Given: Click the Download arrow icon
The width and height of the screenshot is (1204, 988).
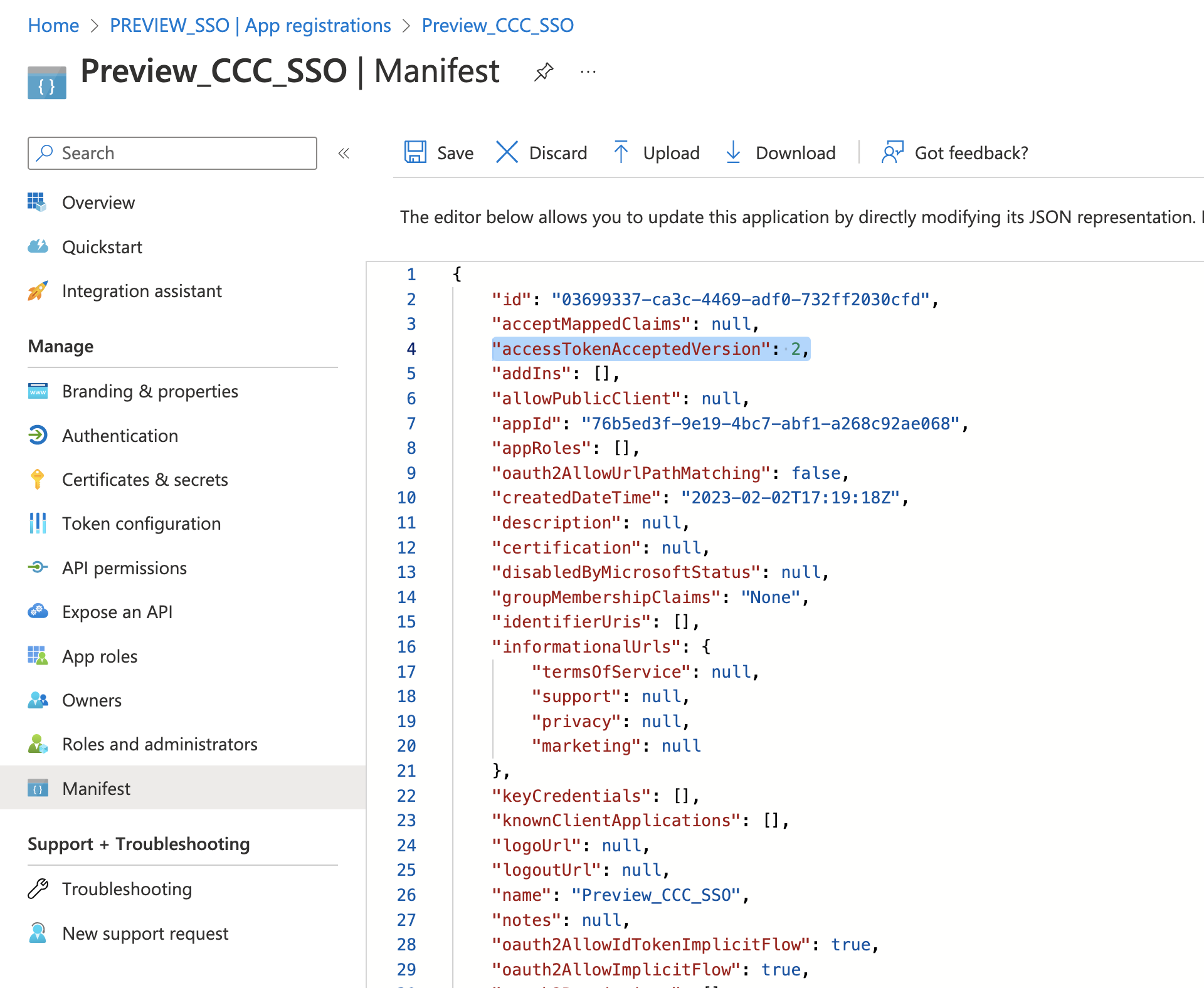Looking at the screenshot, I should point(733,152).
